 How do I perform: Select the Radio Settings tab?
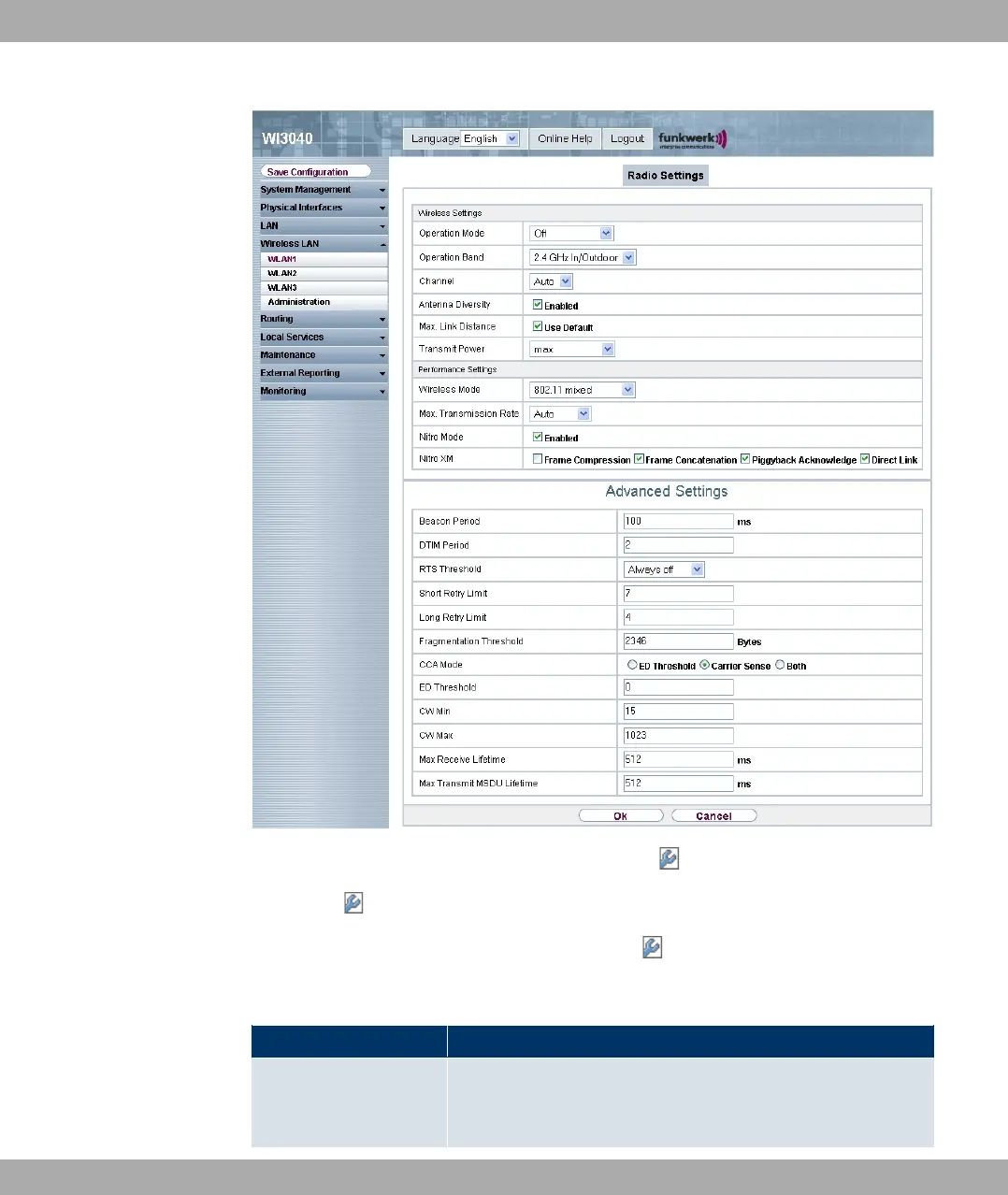pos(666,176)
